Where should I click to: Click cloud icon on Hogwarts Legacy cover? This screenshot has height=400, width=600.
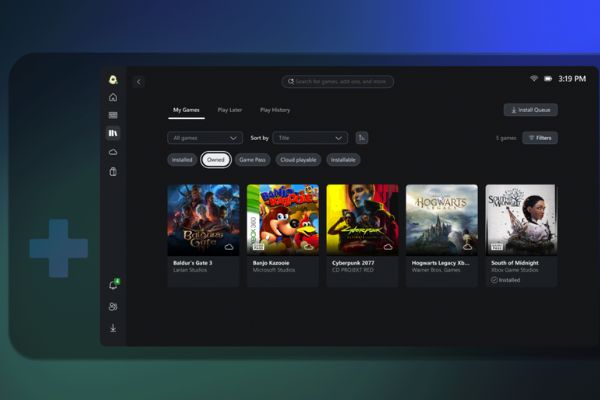(x=467, y=247)
